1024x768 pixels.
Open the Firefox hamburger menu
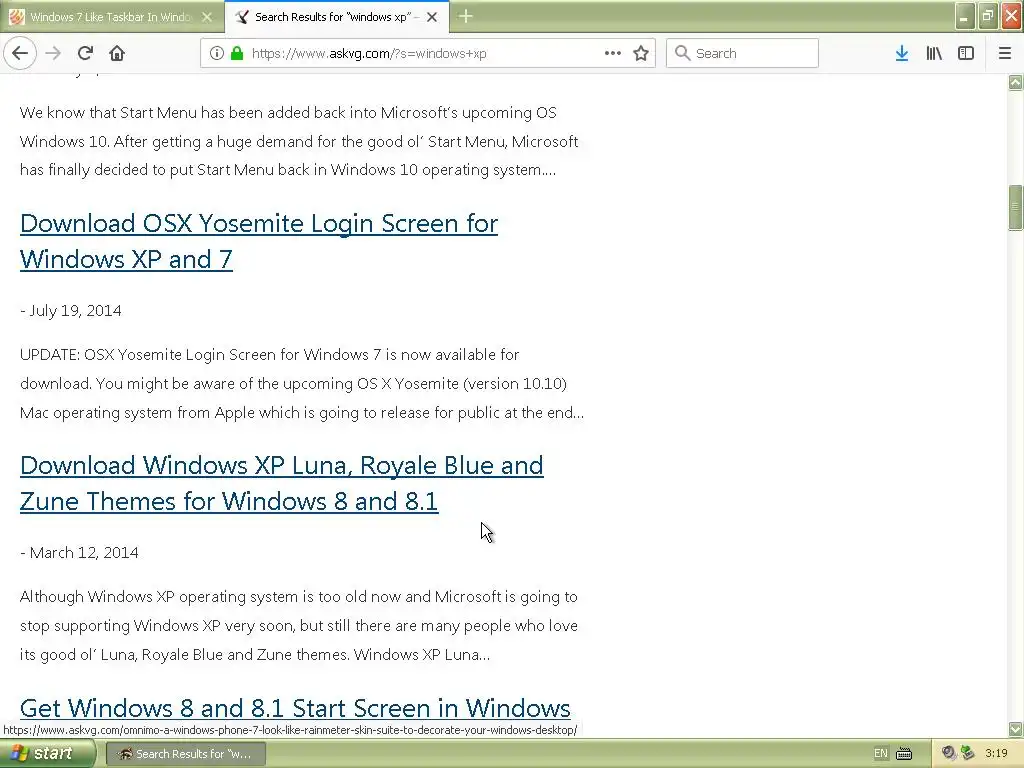coord(1005,53)
